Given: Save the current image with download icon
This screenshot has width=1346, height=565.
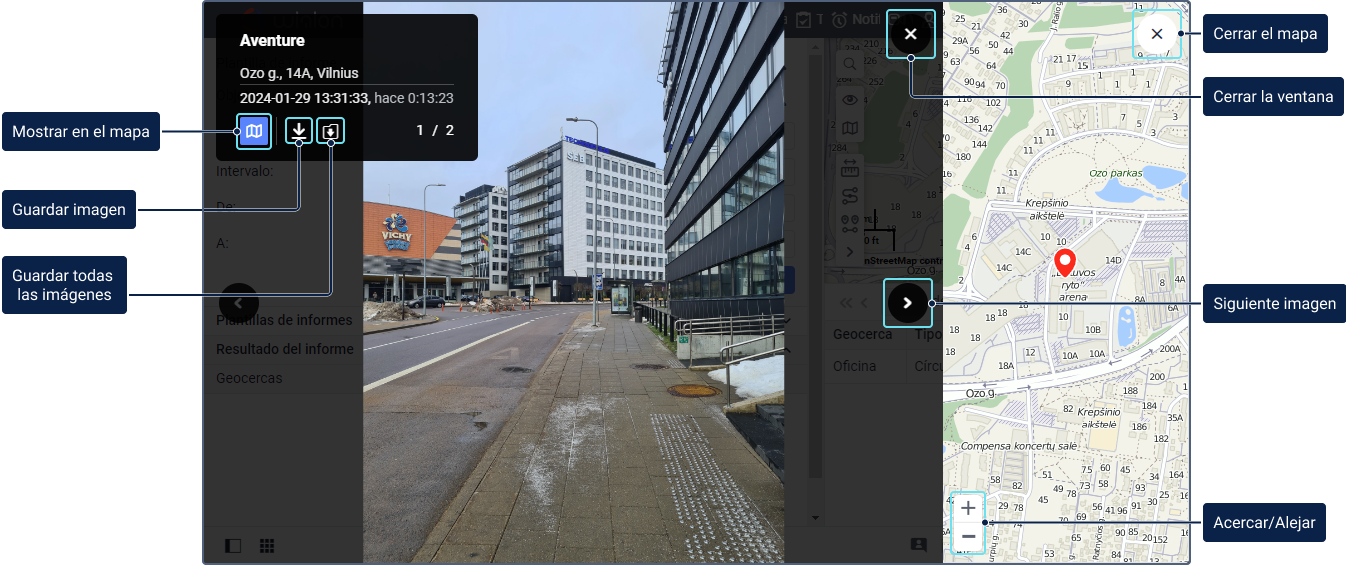Looking at the screenshot, I should click(299, 131).
